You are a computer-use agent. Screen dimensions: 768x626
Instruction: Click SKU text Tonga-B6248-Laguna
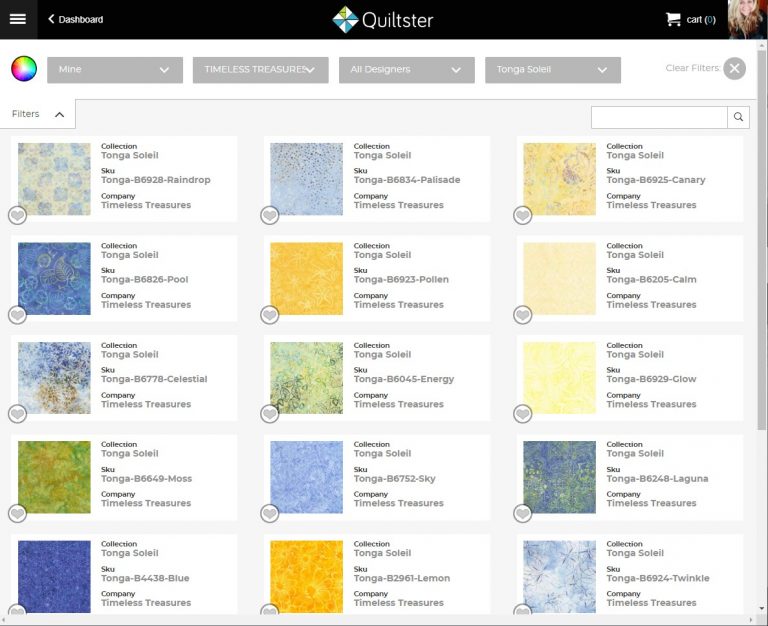click(657, 479)
